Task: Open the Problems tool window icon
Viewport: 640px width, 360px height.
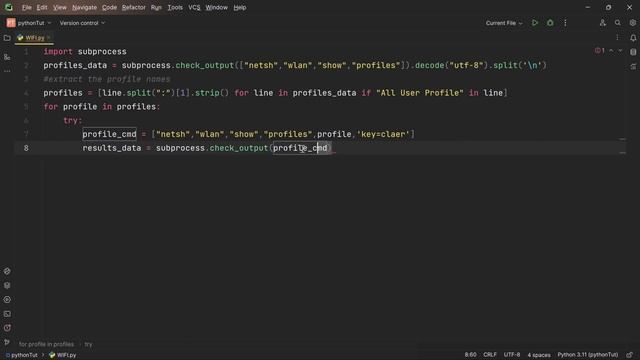Action: (7, 328)
